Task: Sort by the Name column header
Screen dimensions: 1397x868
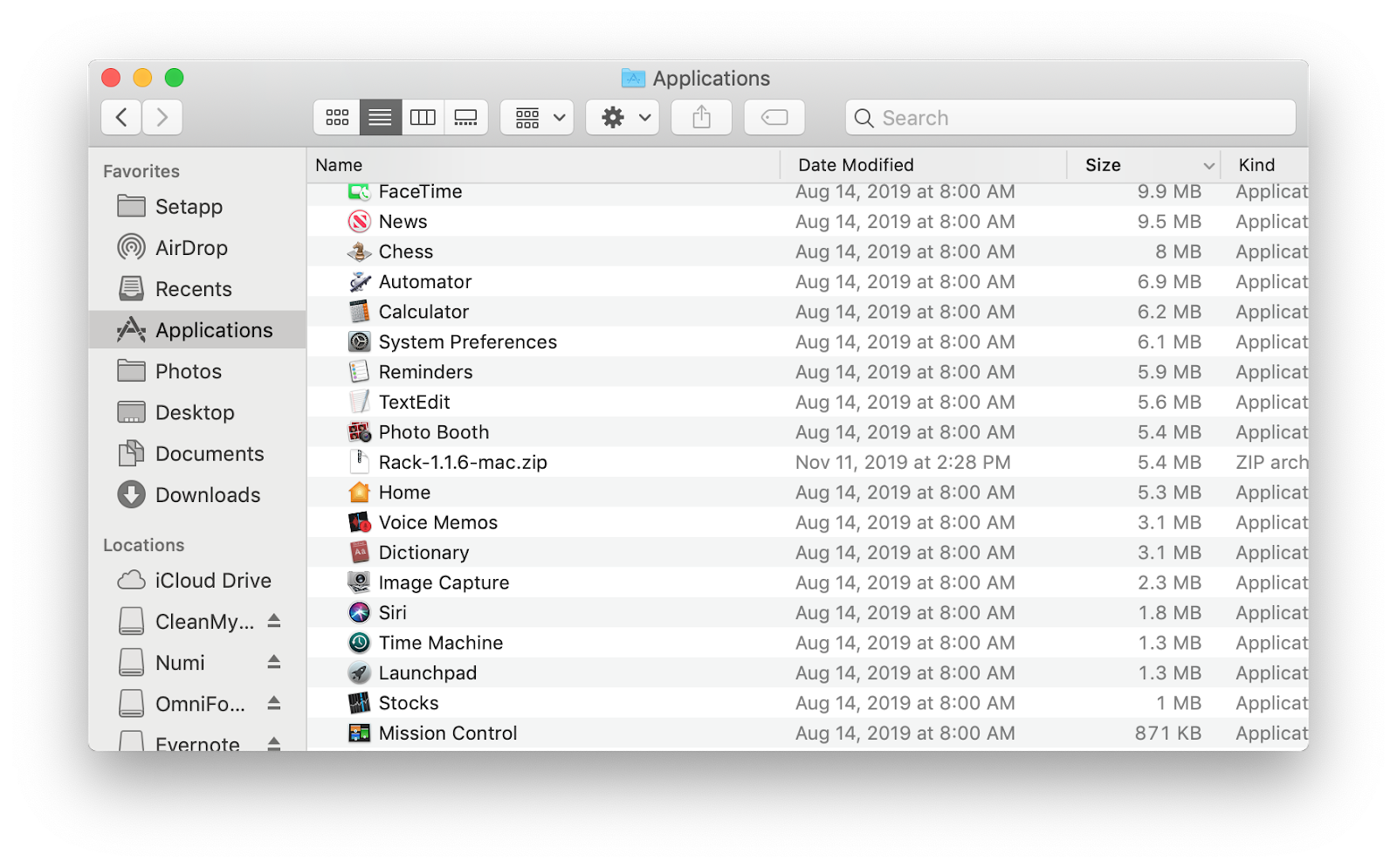Action: pos(543,165)
